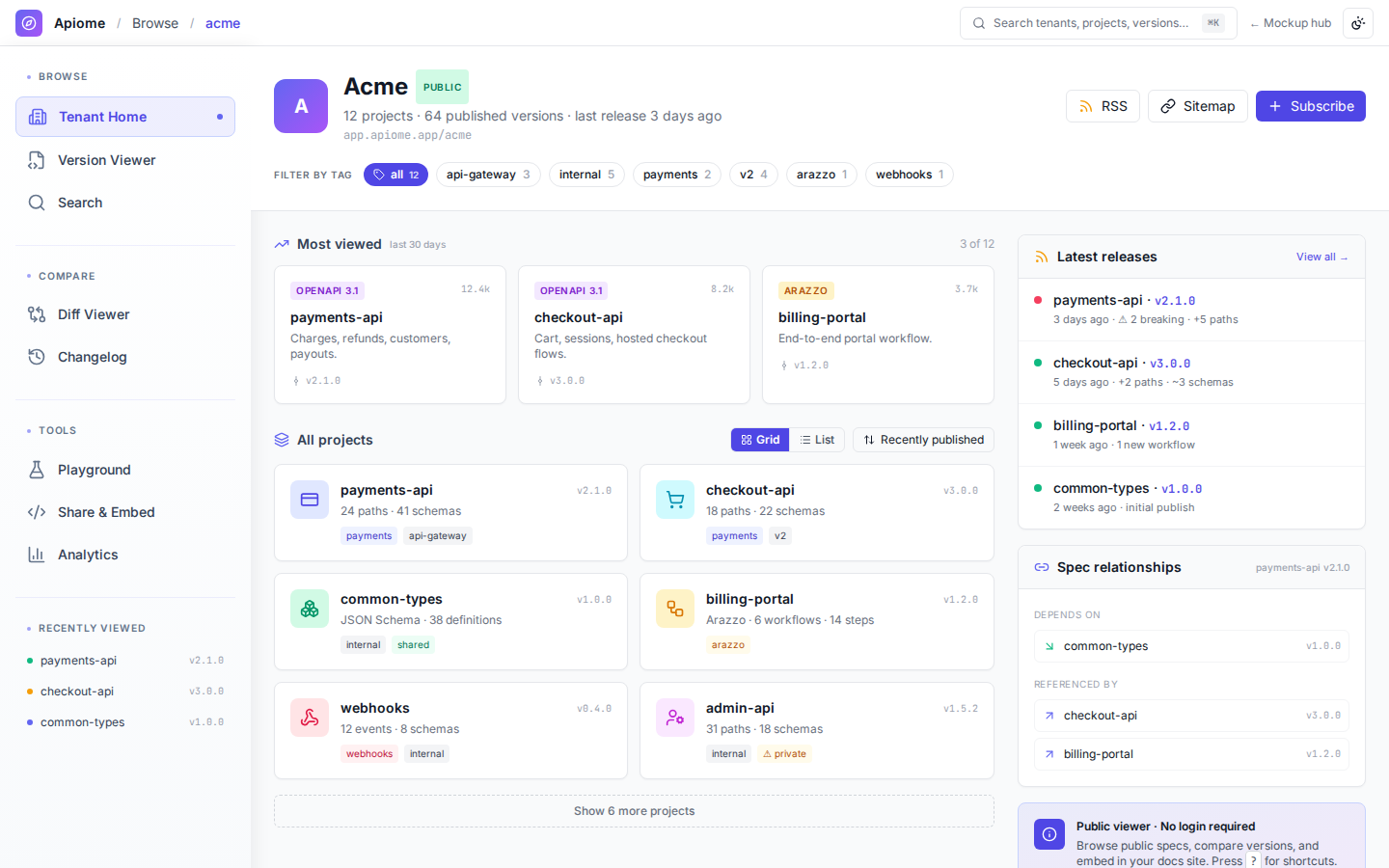1389x868 pixels.
Task: Open common-types under Depends On
Action: [1191, 646]
